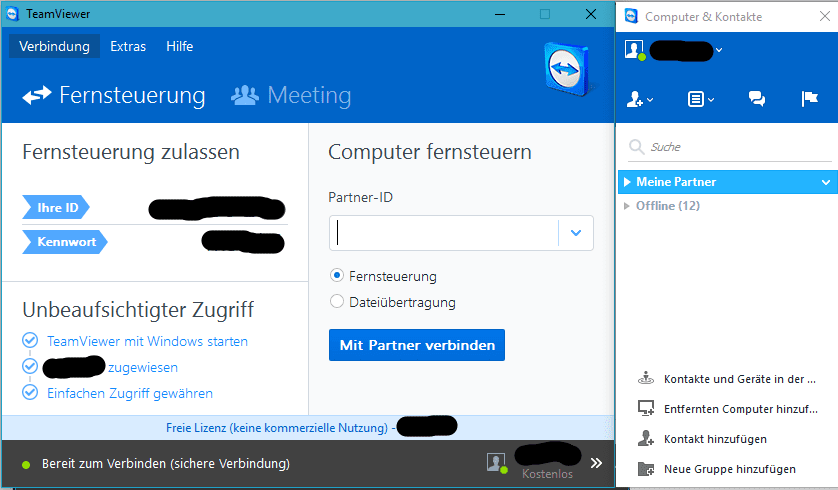Click the search magnifier icon
Viewport: 838px width, 490px height.
636,146
